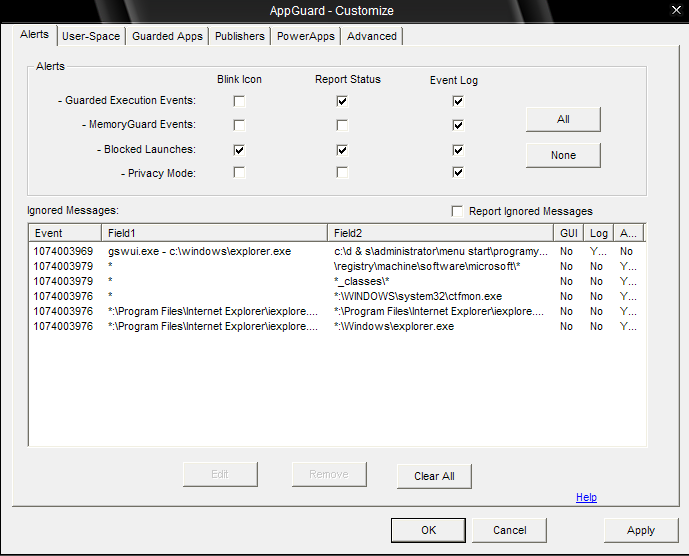Check Report Ignored Messages box
689x556 pixels.
coord(457,211)
